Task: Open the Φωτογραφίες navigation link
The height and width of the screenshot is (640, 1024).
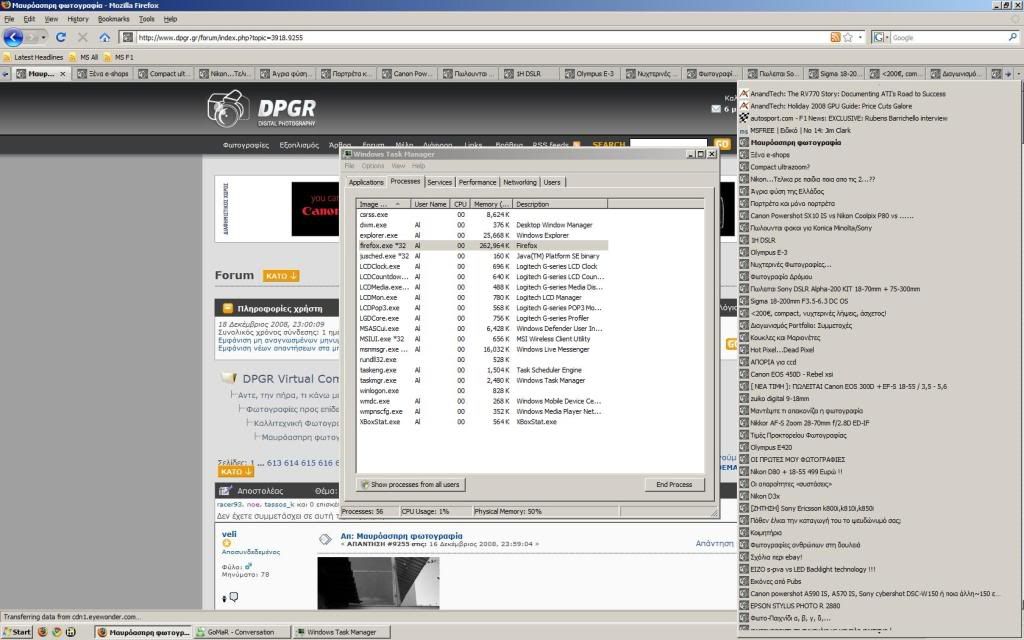Action: click(246, 145)
